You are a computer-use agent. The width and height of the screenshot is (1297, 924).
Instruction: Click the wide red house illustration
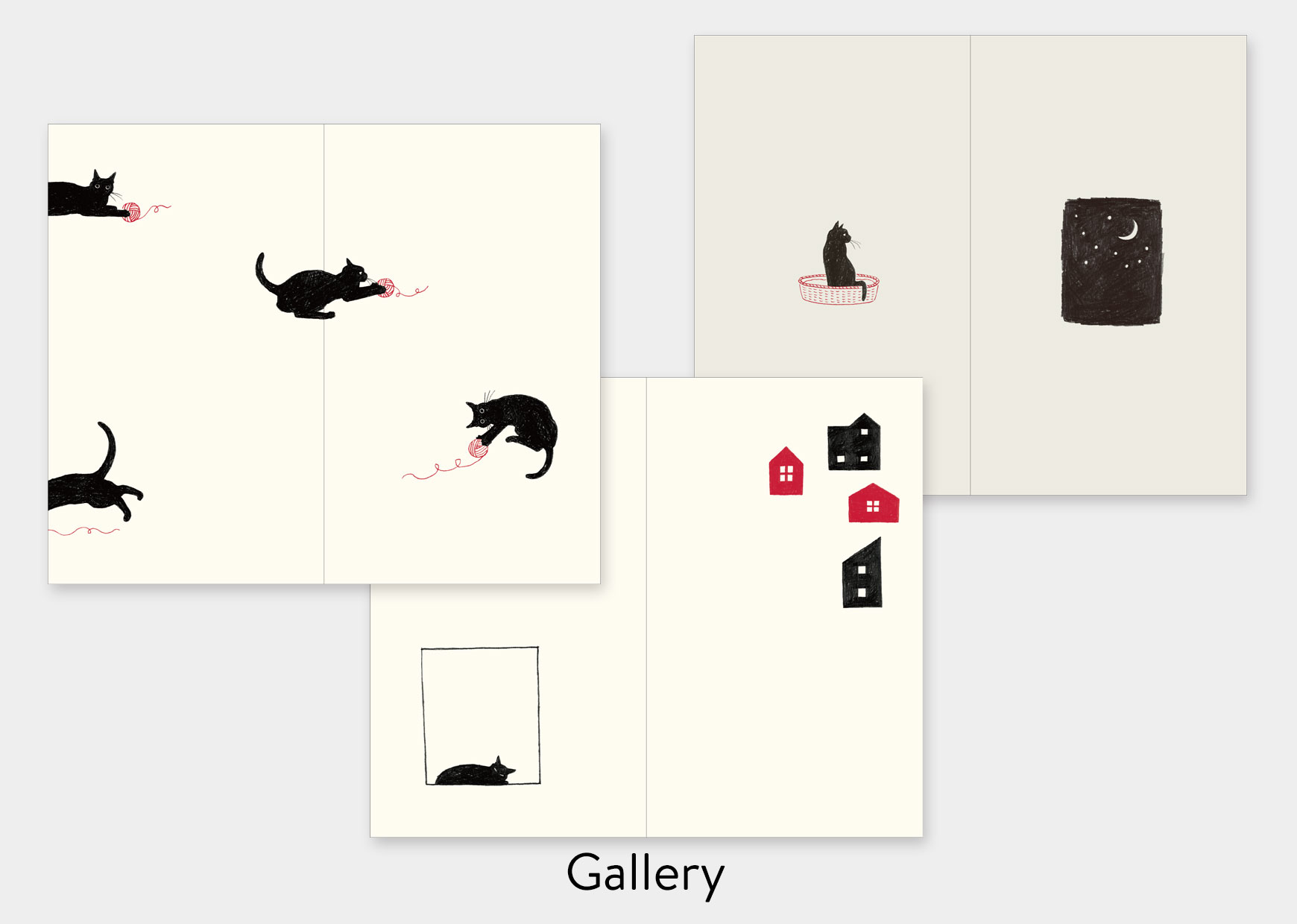pos(874,503)
